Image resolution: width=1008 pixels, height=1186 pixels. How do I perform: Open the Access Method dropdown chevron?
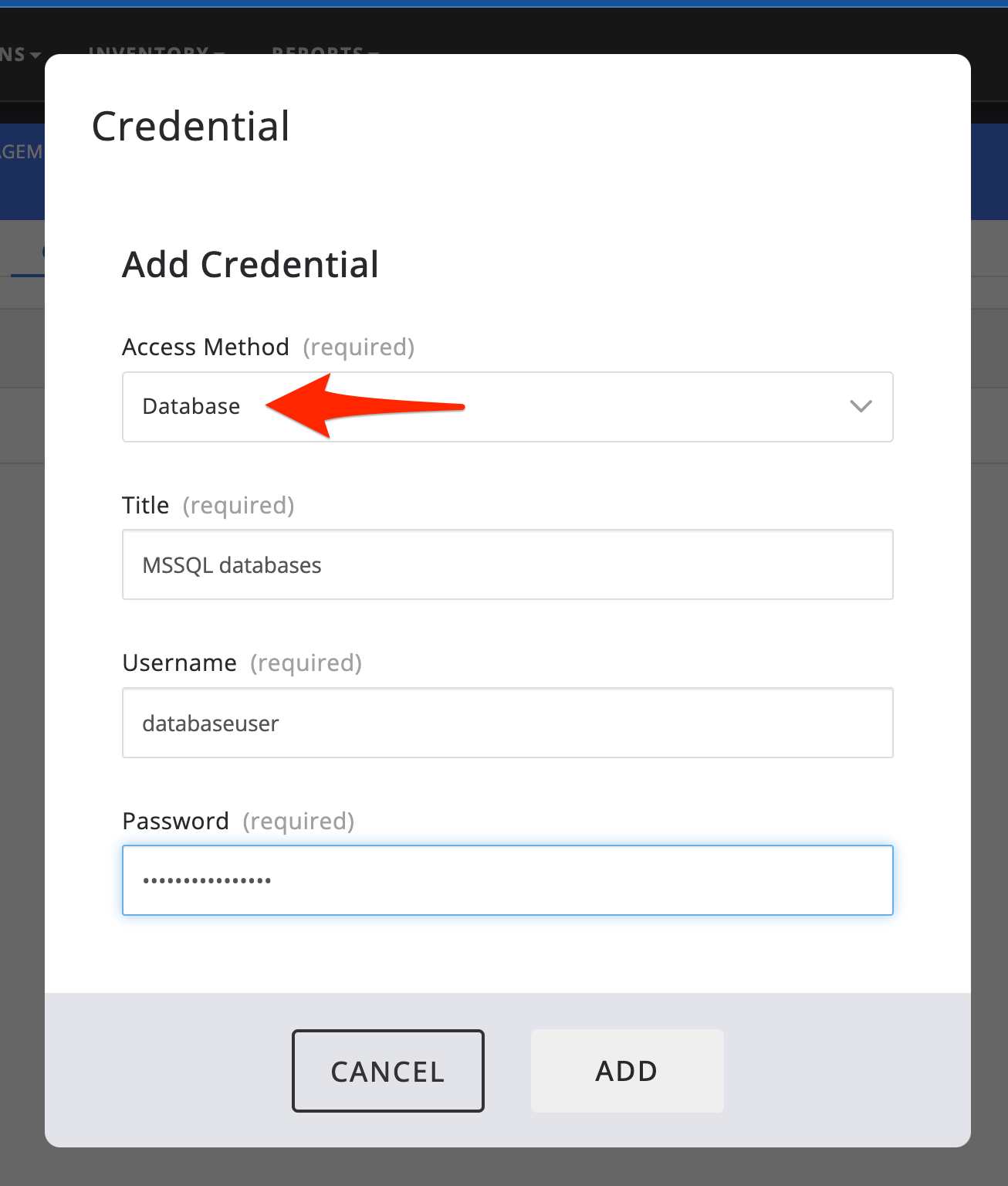point(861,406)
